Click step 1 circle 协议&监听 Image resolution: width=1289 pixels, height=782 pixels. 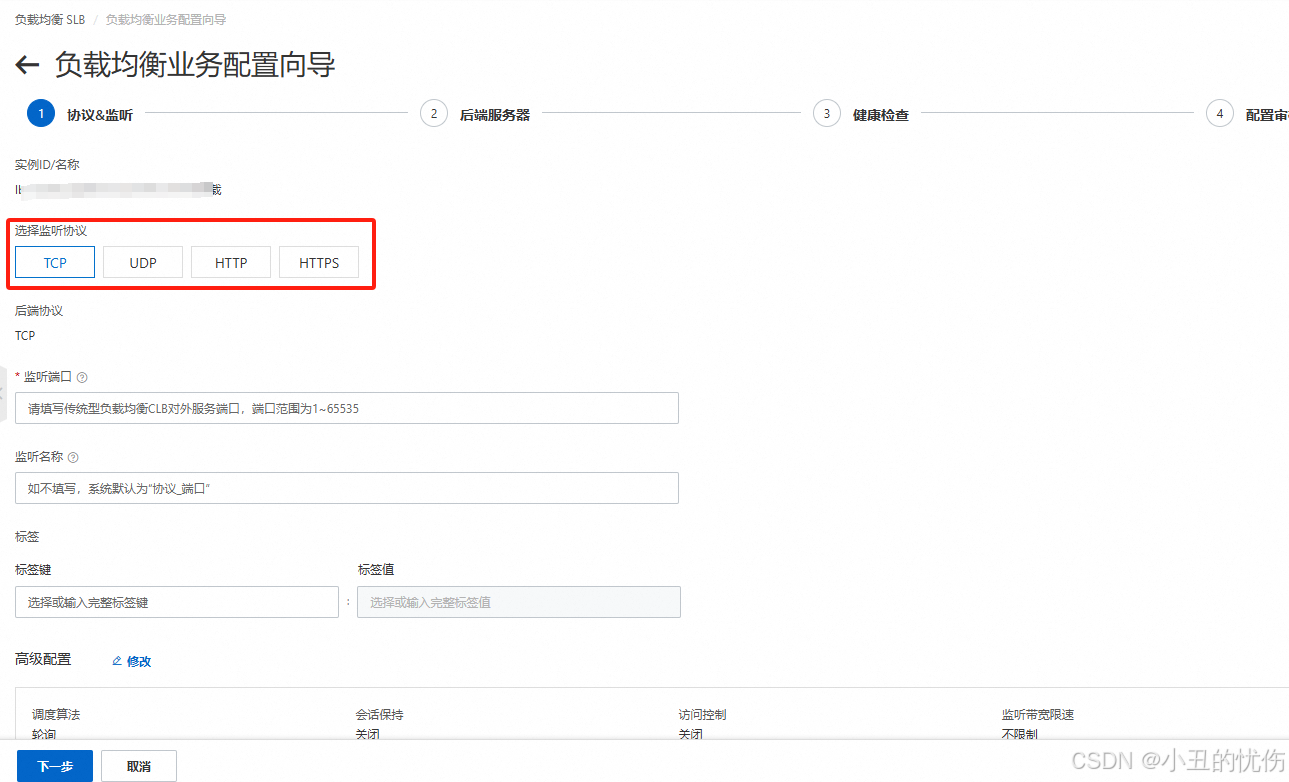(x=41, y=114)
